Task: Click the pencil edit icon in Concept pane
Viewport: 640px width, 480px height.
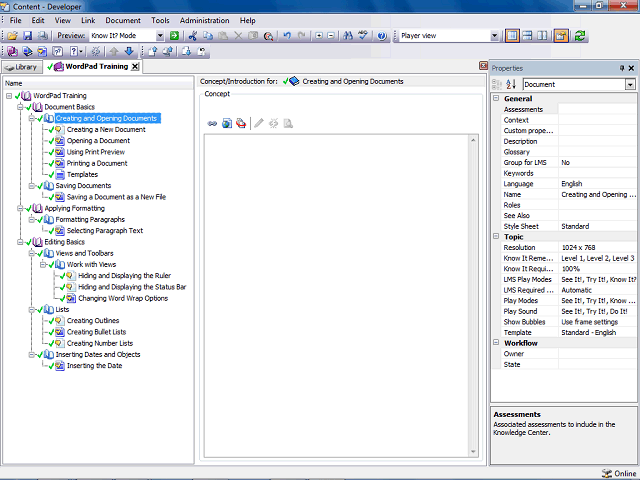Action: tap(259, 123)
